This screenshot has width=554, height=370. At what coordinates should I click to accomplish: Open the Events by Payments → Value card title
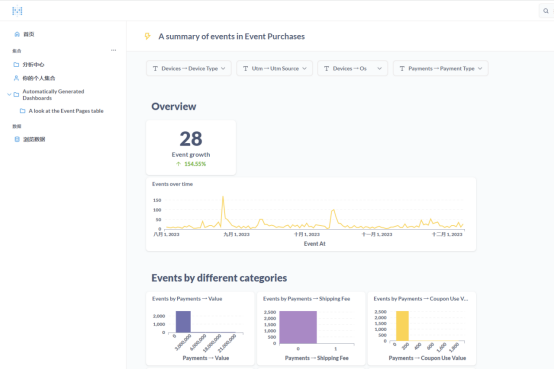point(187,299)
